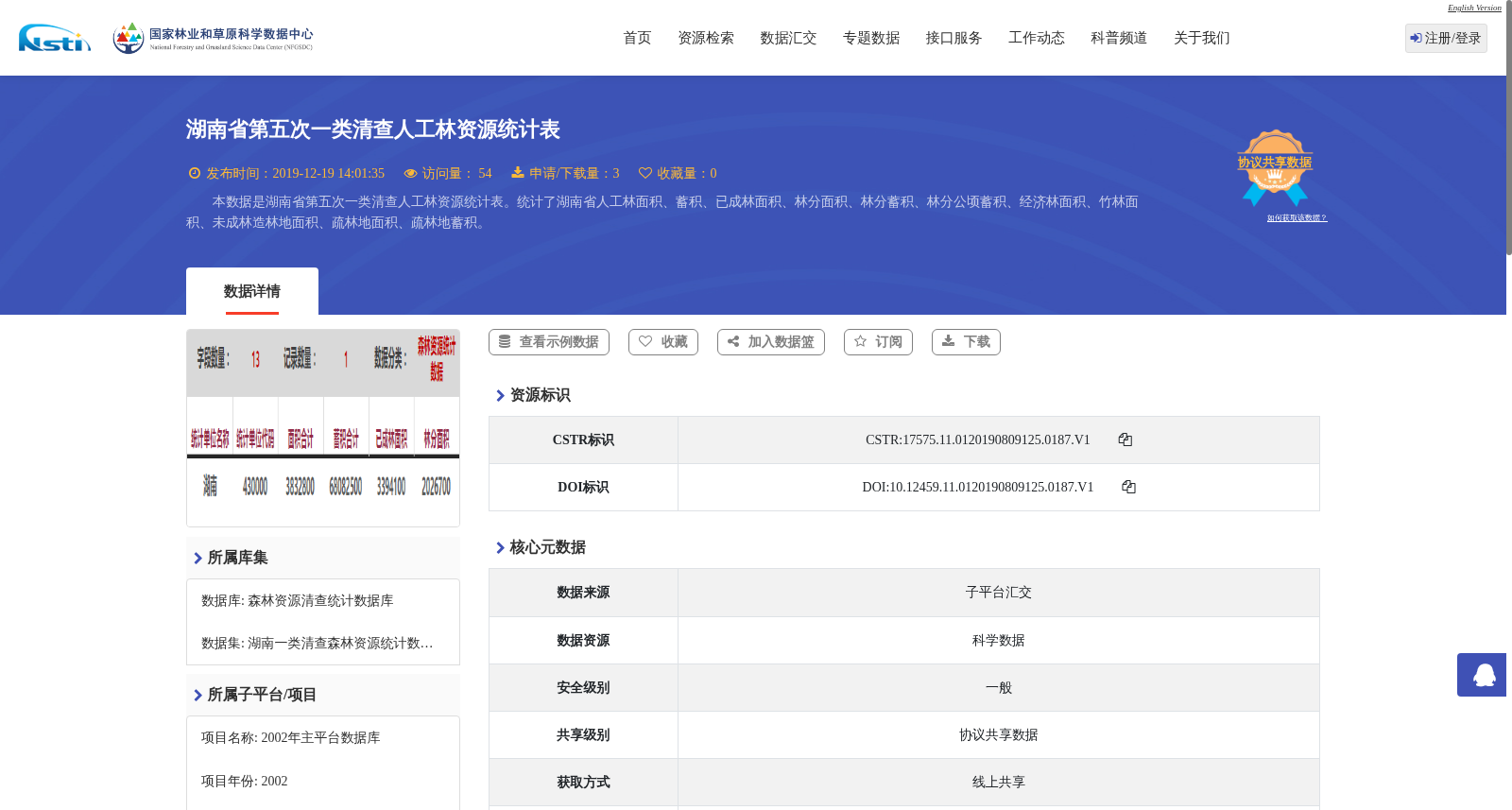
Task: Open the 国家林业和草原科学数据中心 logo
Action: tap(213, 38)
